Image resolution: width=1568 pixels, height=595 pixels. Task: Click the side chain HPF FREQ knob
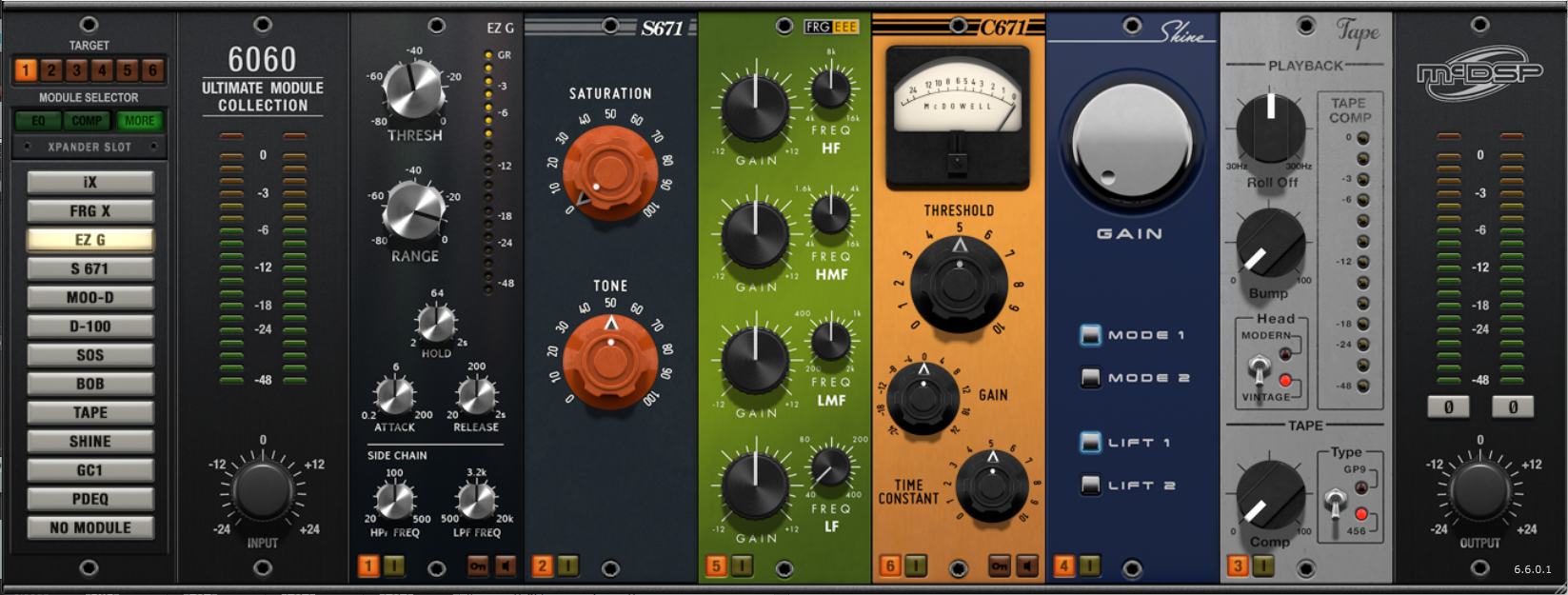[395, 499]
